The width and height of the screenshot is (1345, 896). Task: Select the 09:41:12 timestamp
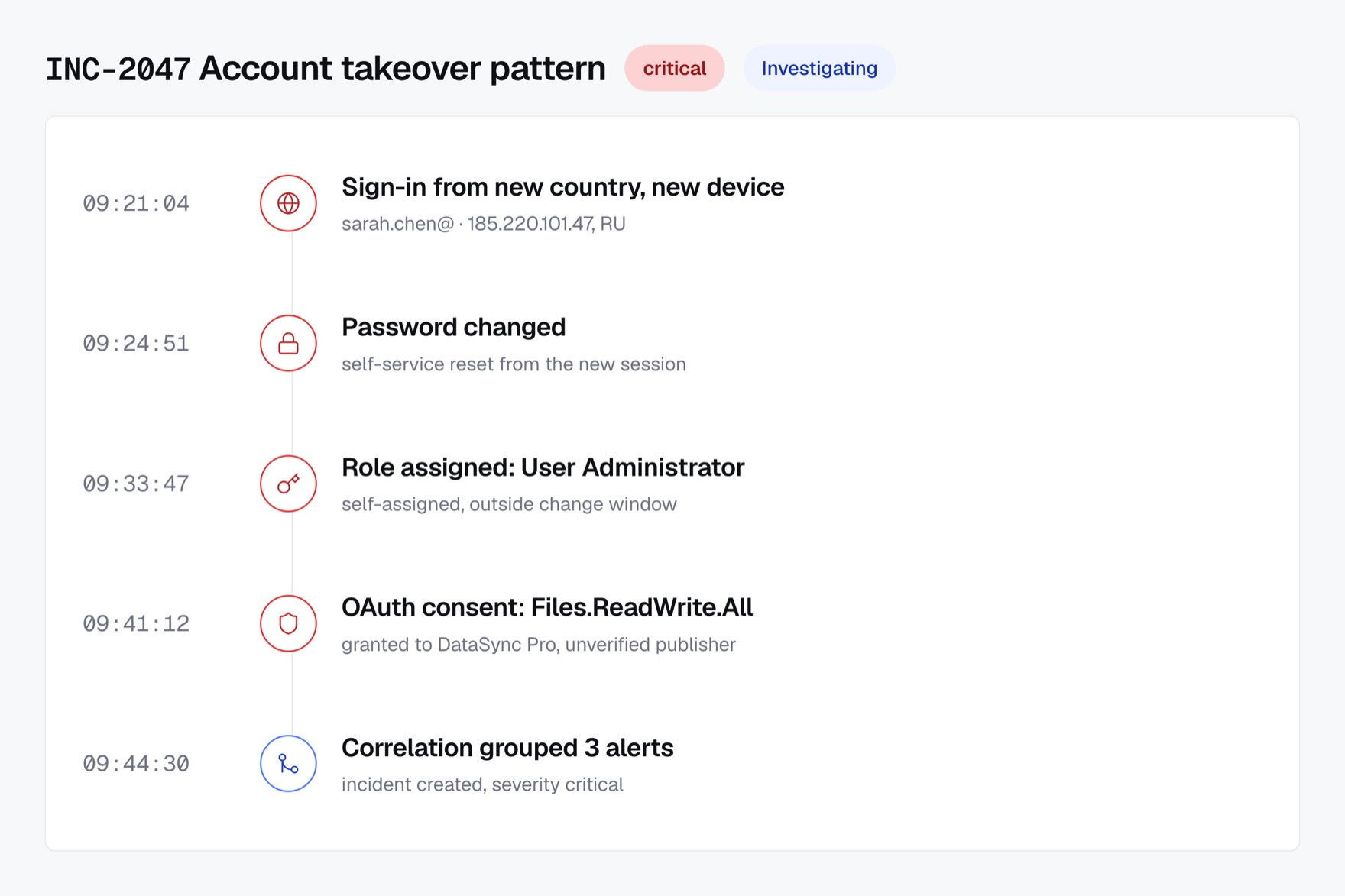136,623
